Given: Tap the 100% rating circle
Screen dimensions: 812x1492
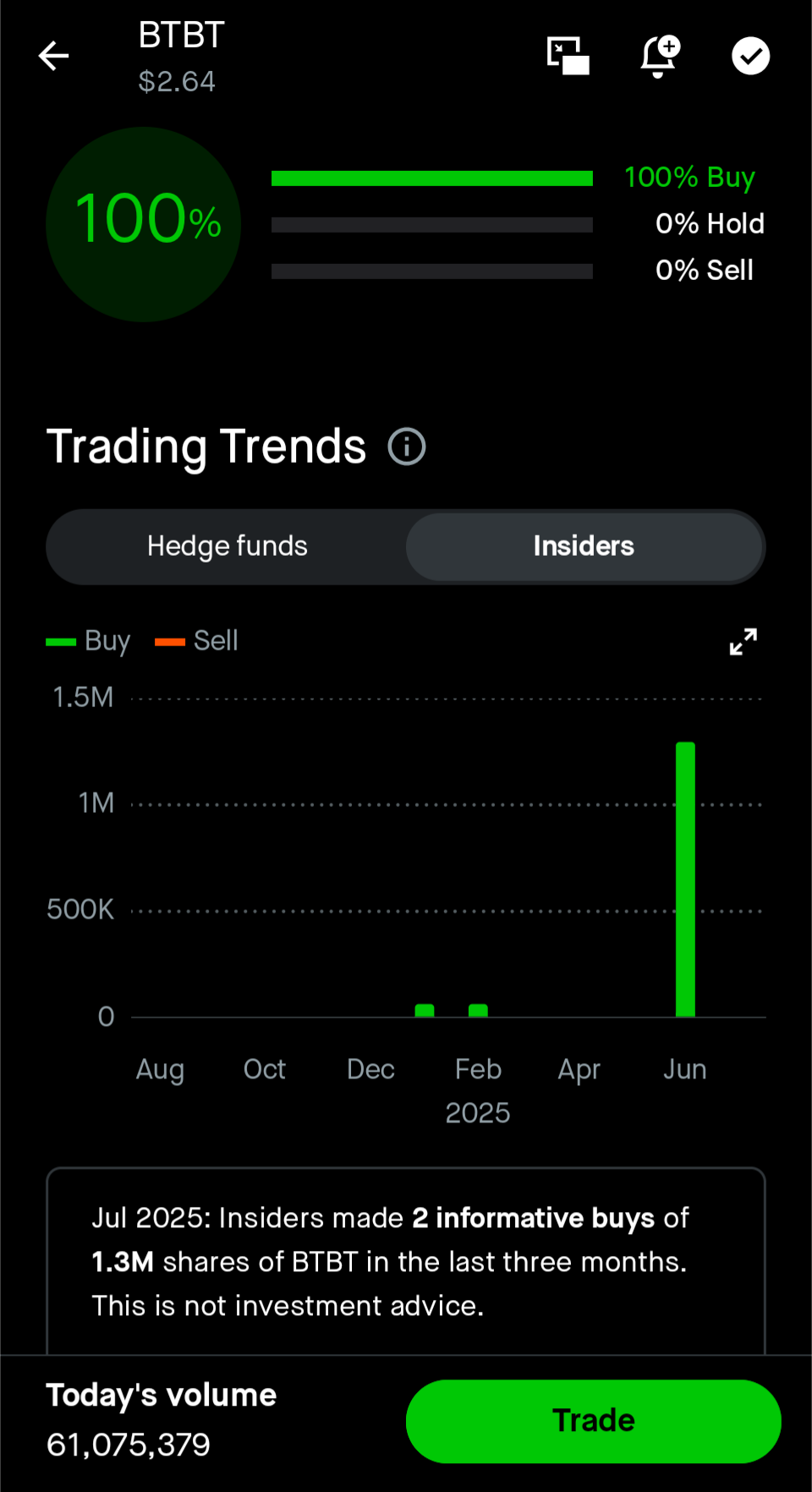Looking at the screenshot, I should click(x=144, y=224).
